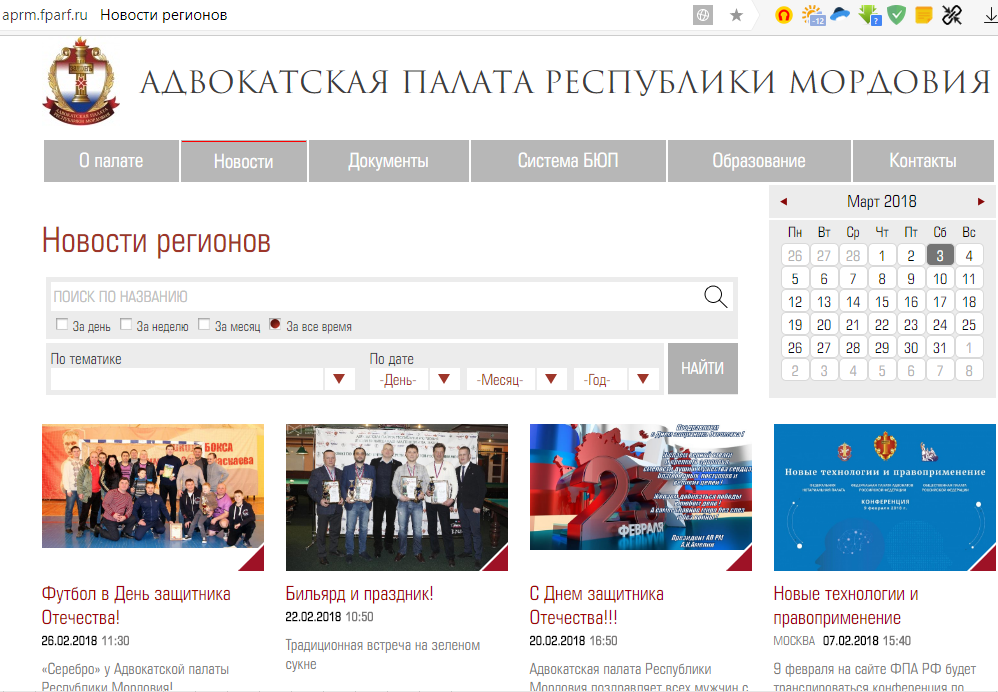Click the 'Поиск по названию' search field
Screen dimensions: 998x692
pyautogui.click(x=376, y=297)
